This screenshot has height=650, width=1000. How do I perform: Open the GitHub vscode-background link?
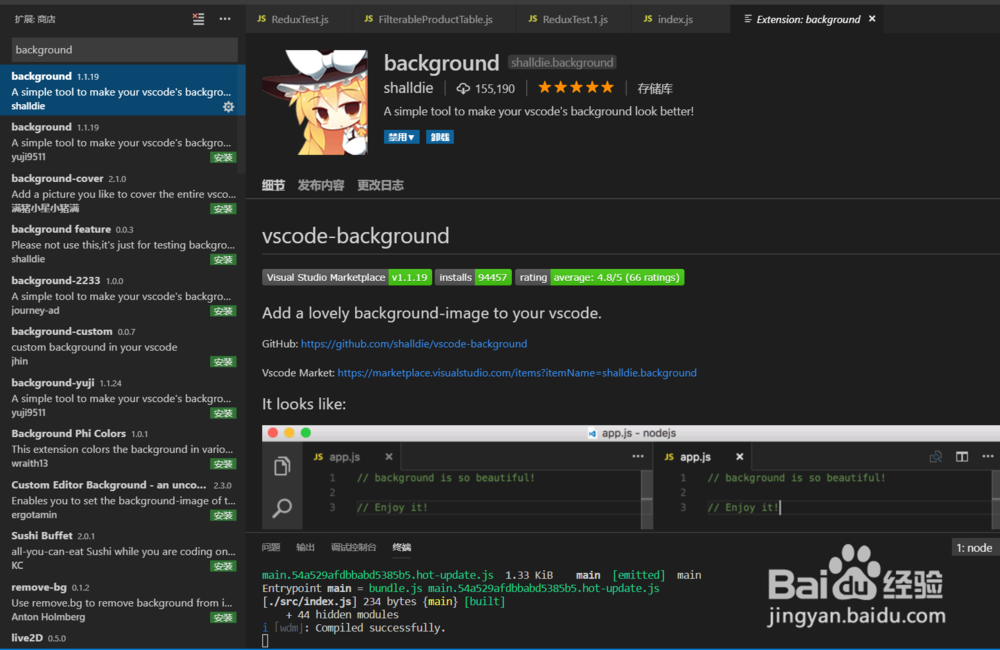(414, 344)
